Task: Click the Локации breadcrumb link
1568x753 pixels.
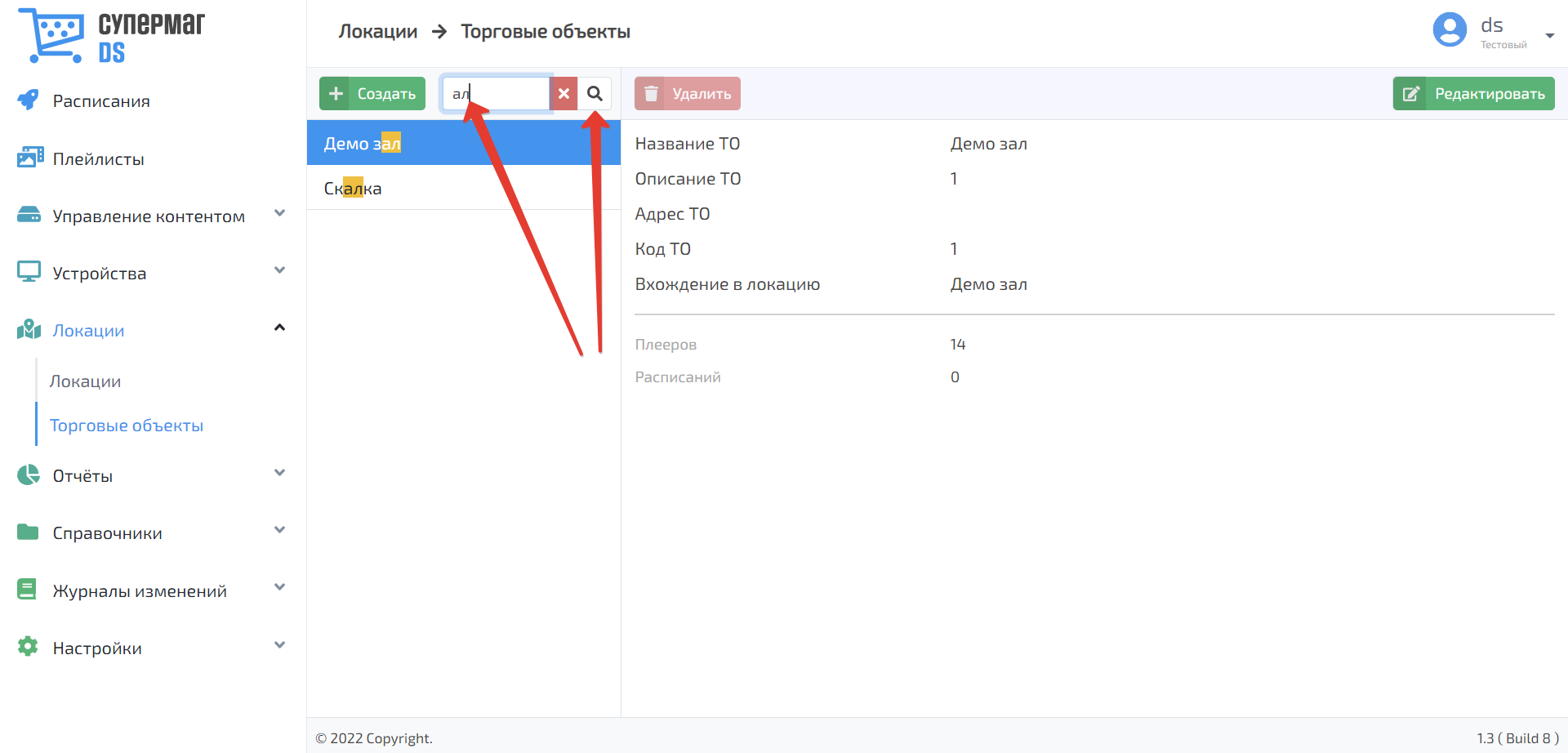Action: coord(378,32)
